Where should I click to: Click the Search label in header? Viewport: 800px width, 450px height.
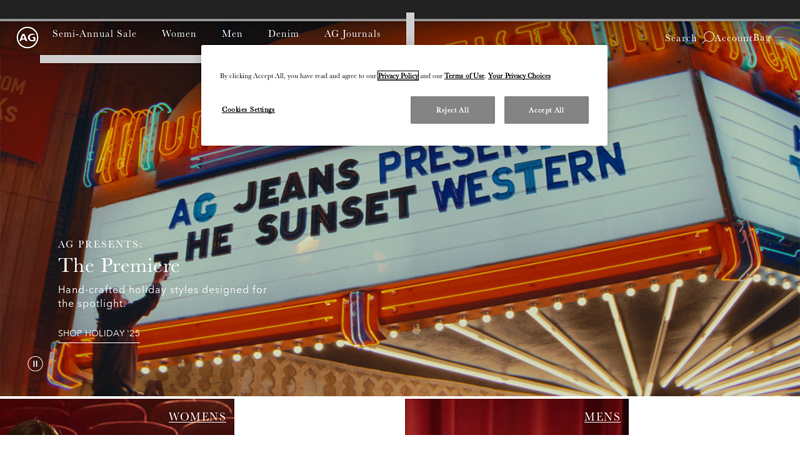click(680, 38)
